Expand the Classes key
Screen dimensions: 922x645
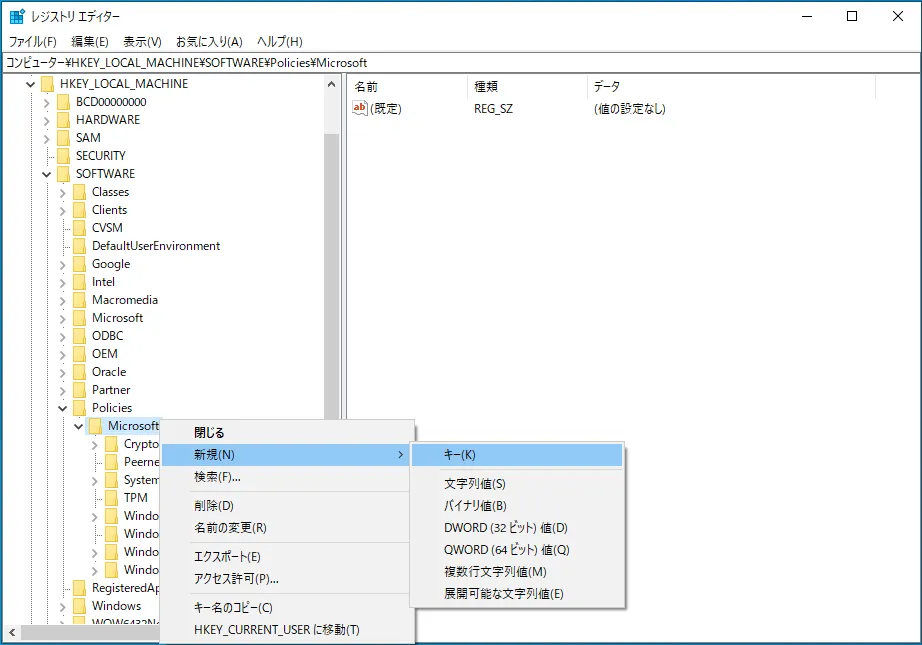[x=62, y=192]
